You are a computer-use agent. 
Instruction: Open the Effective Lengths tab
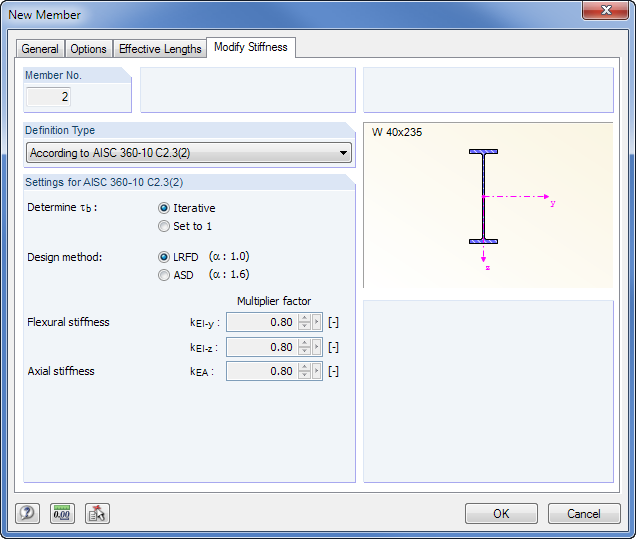tap(160, 49)
